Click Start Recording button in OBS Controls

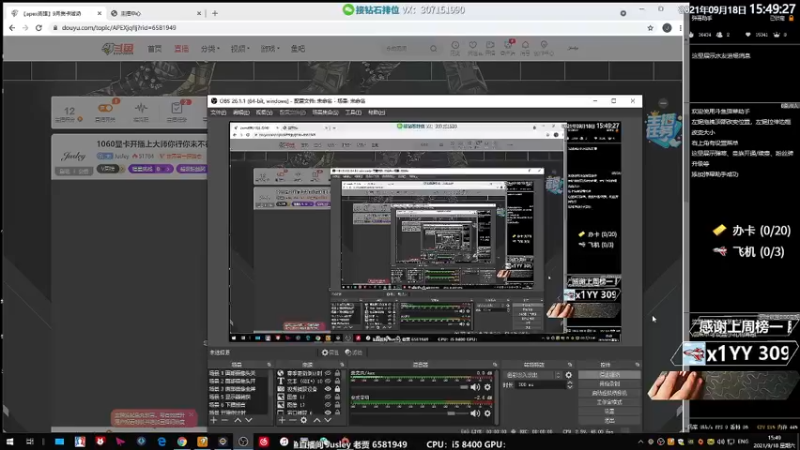pos(609,384)
